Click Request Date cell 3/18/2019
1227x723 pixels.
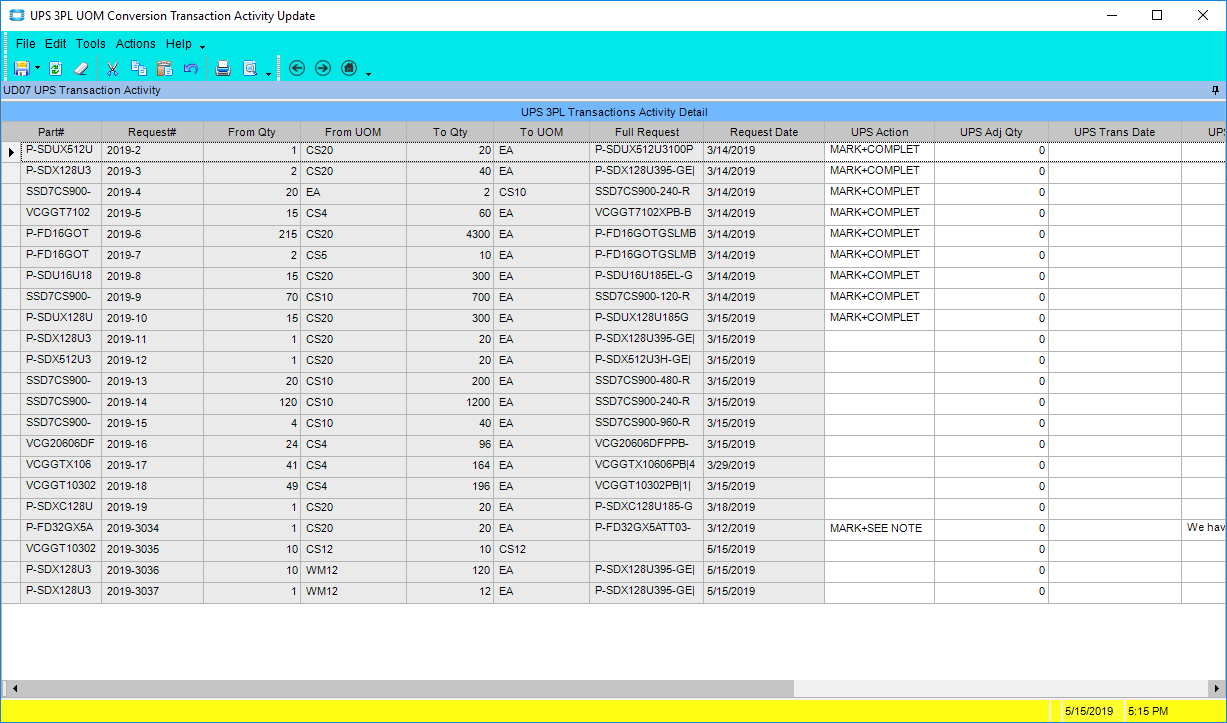[x=764, y=508]
